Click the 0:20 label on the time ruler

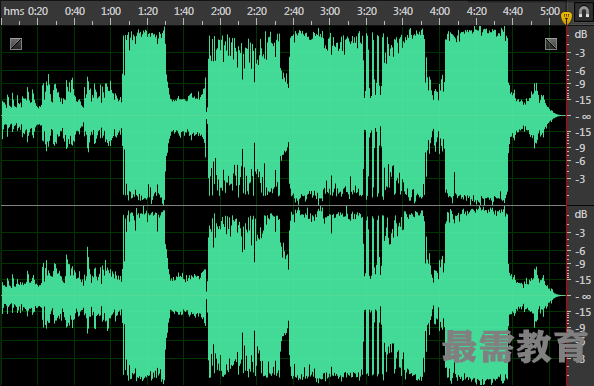(x=38, y=11)
